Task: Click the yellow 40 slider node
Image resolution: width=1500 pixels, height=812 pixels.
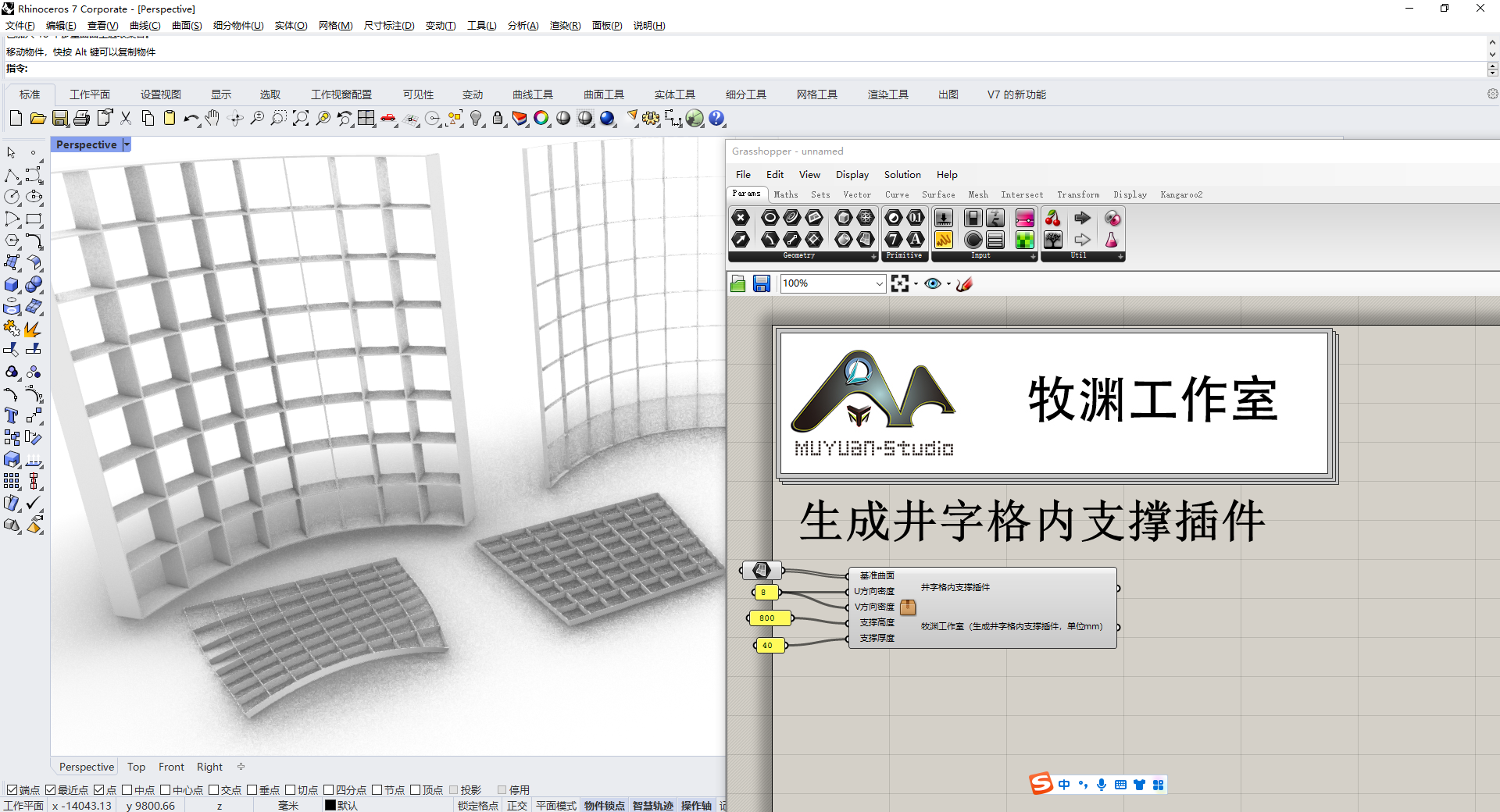Action: 770,645
